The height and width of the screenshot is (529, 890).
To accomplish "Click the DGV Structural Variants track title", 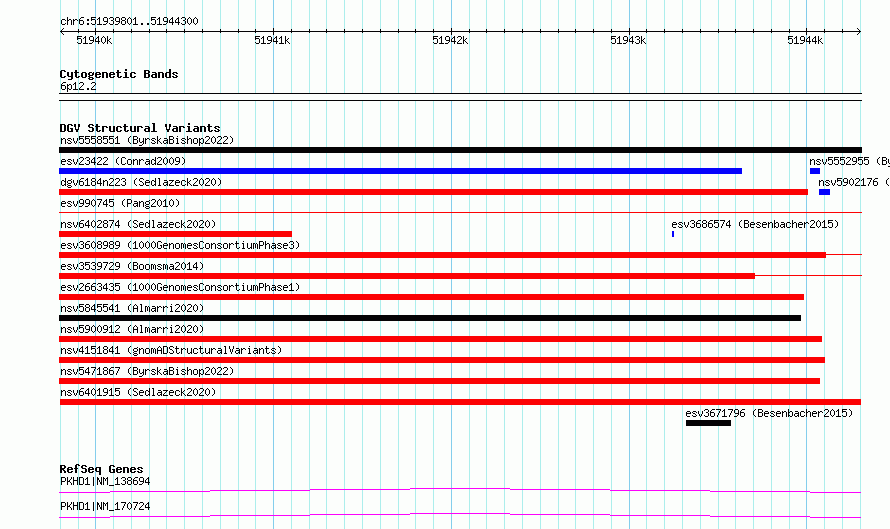I will coord(140,128).
